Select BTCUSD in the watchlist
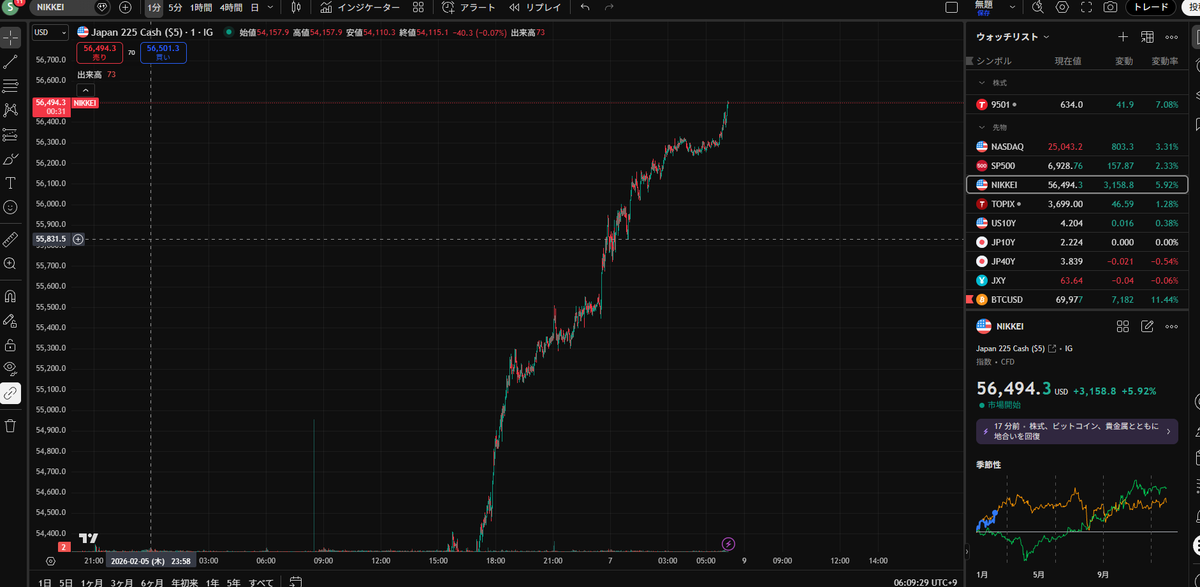1200x587 pixels. coord(1077,299)
